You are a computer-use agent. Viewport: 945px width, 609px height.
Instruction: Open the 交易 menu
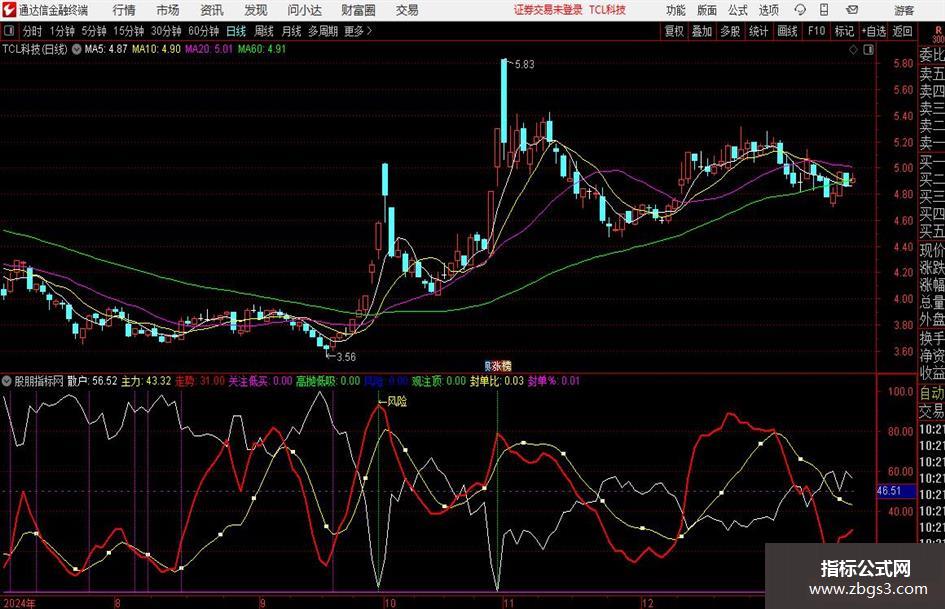(x=407, y=10)
